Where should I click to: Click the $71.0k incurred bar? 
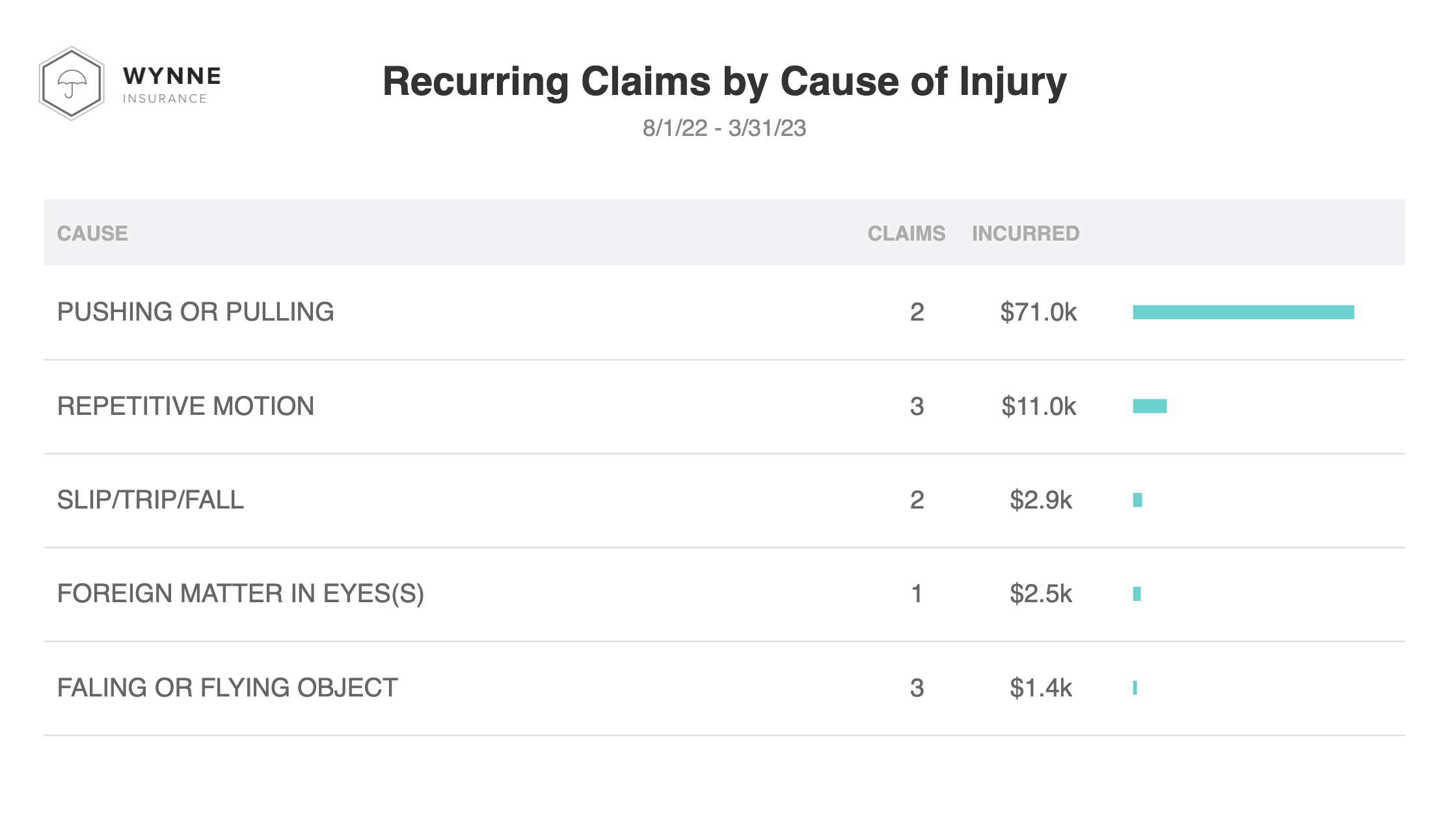coord(1243,312)
